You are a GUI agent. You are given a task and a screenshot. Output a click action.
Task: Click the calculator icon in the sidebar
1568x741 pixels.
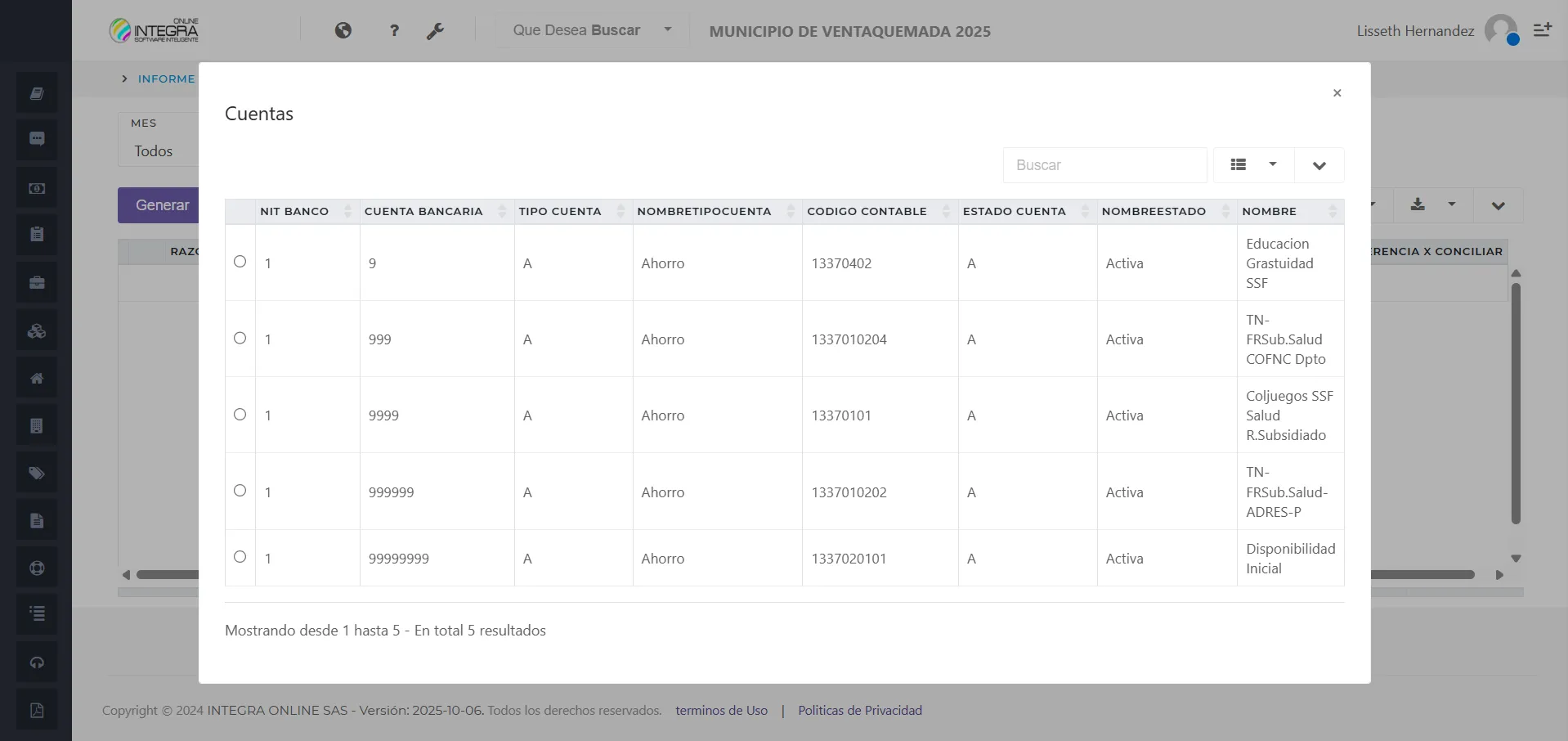pos(36,424)
